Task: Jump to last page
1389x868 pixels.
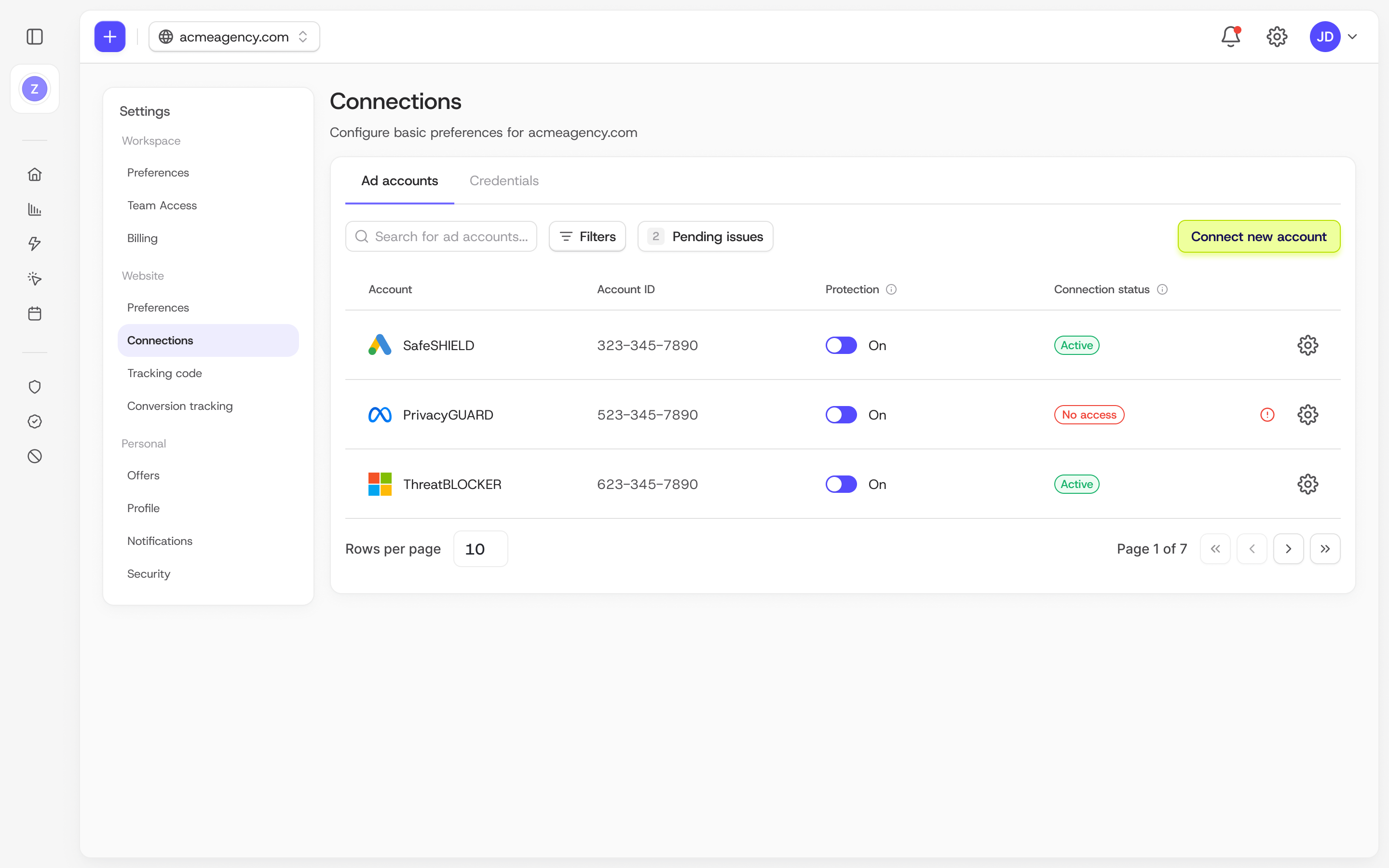Action: 1325,549
